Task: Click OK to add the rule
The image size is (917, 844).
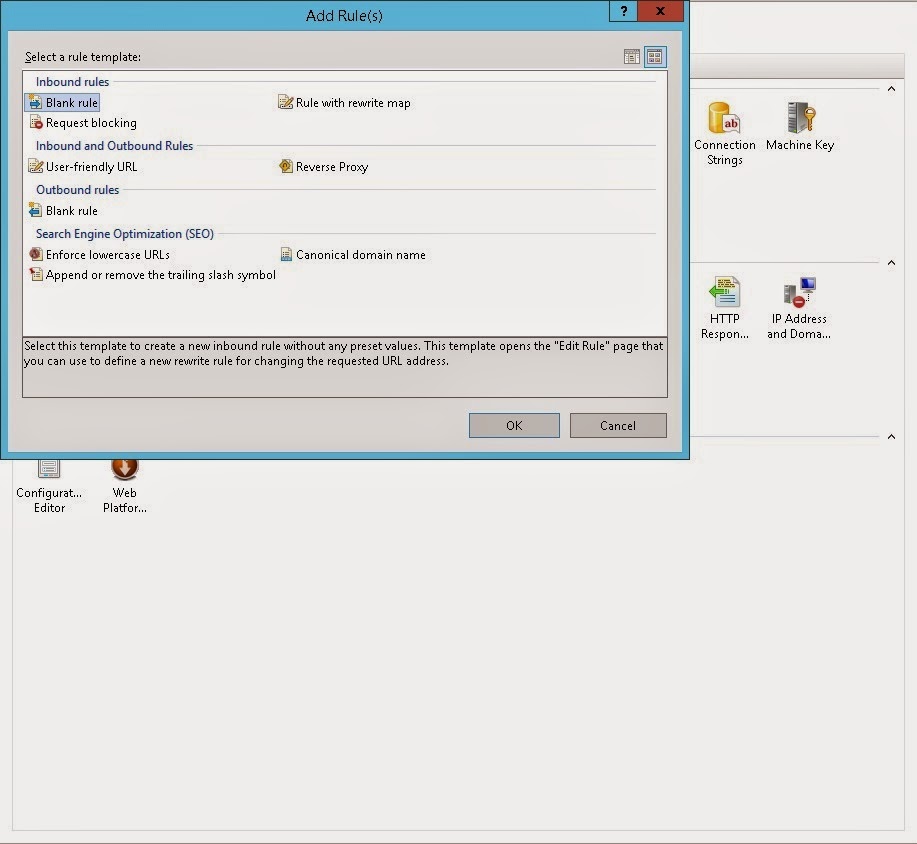Action: click(514, 425)
